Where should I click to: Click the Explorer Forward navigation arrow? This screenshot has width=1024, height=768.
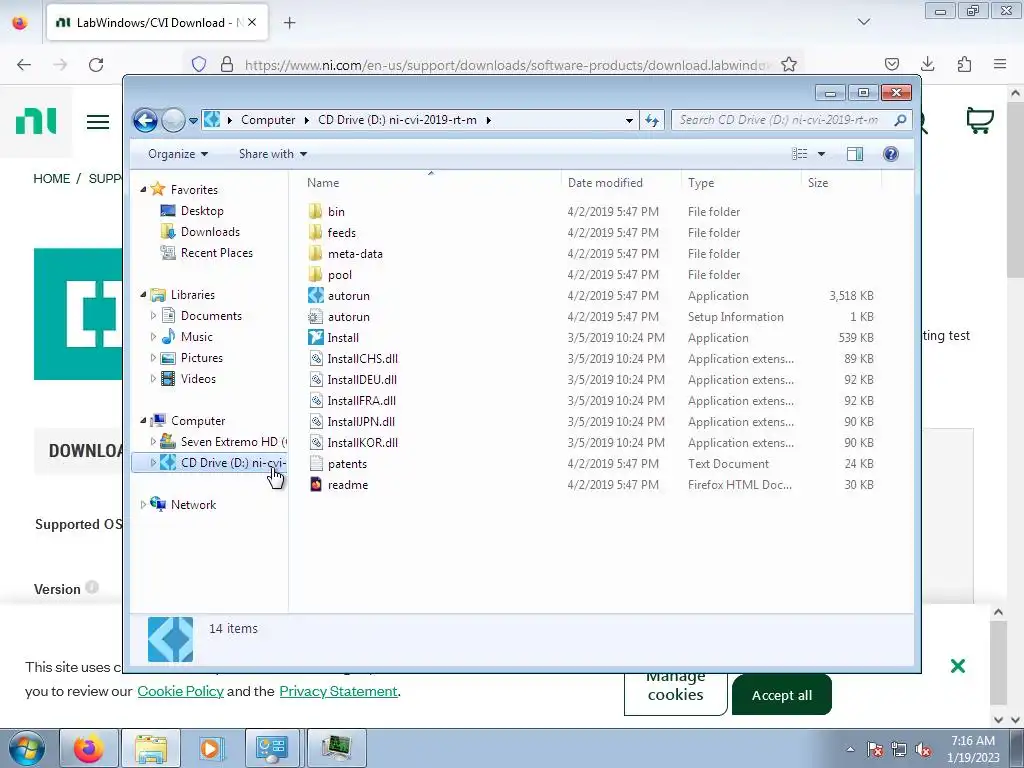pyautogui.click(x=173, y=120)
